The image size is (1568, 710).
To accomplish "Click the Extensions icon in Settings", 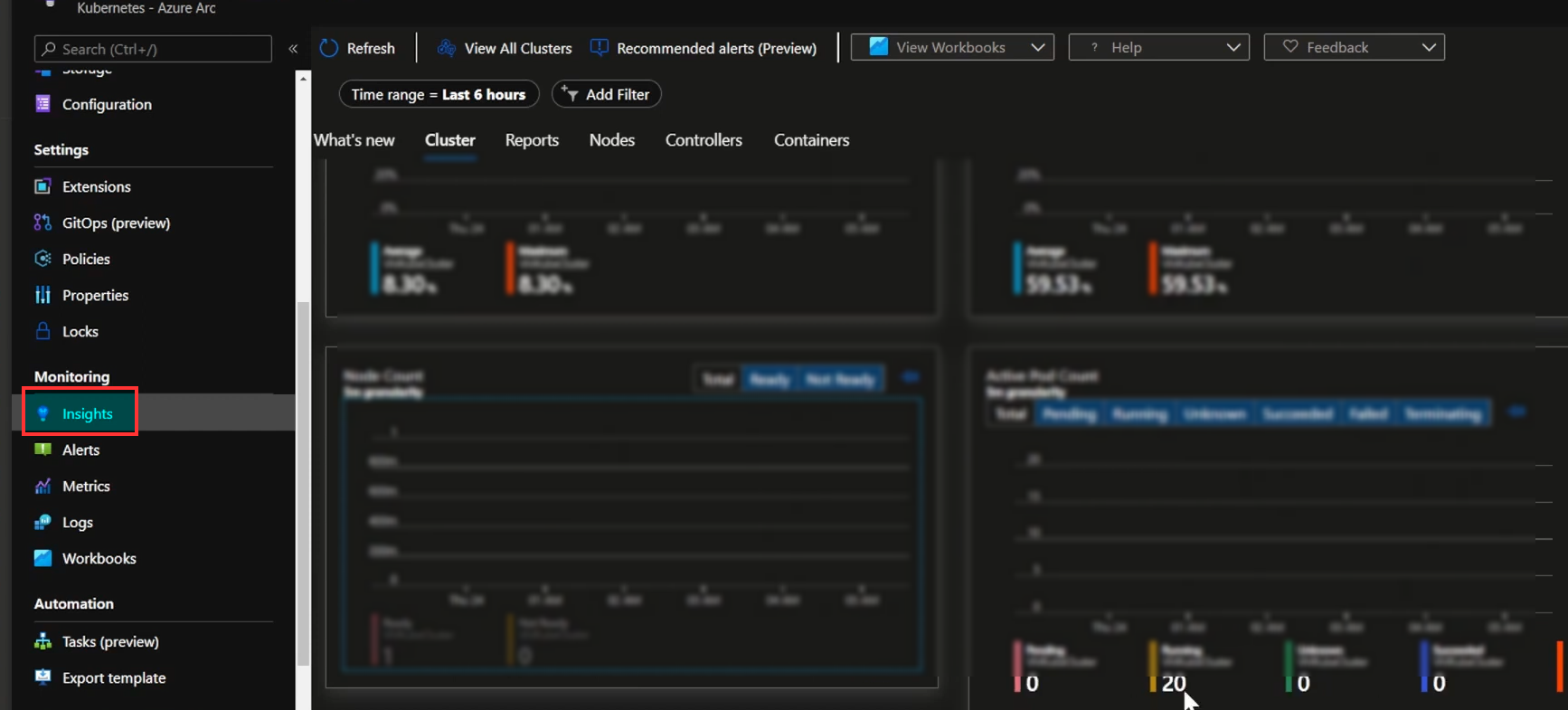I will click(43, 186).
